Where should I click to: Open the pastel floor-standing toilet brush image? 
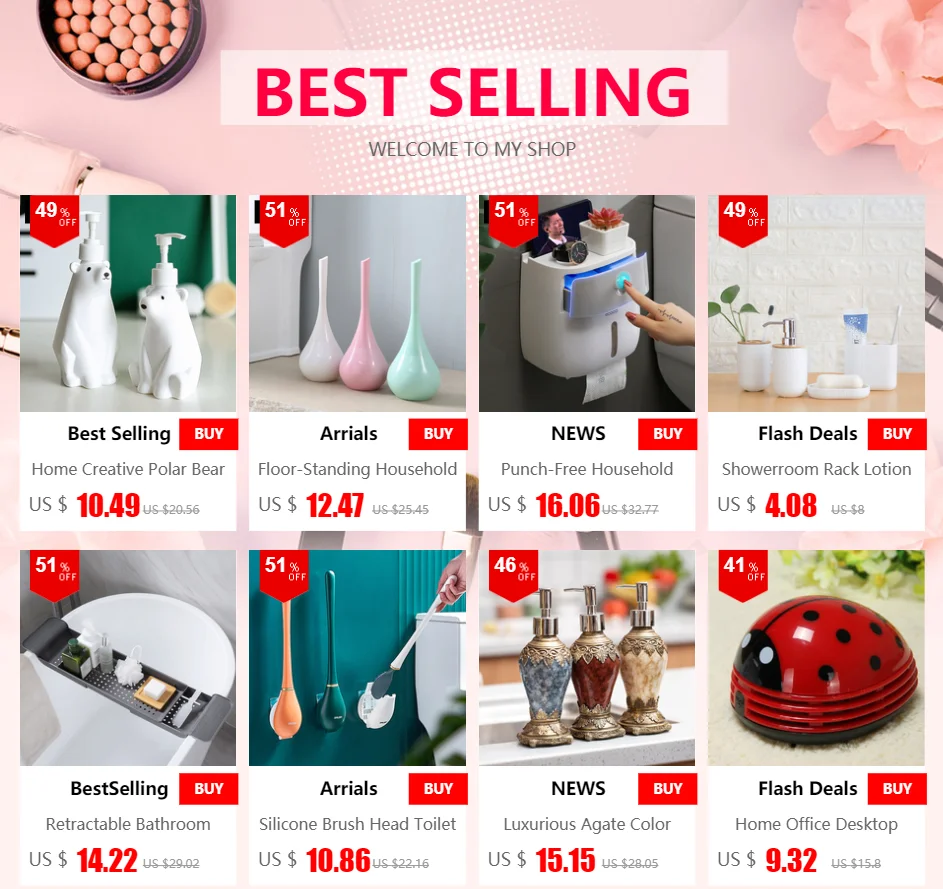(x=357, y=303)
